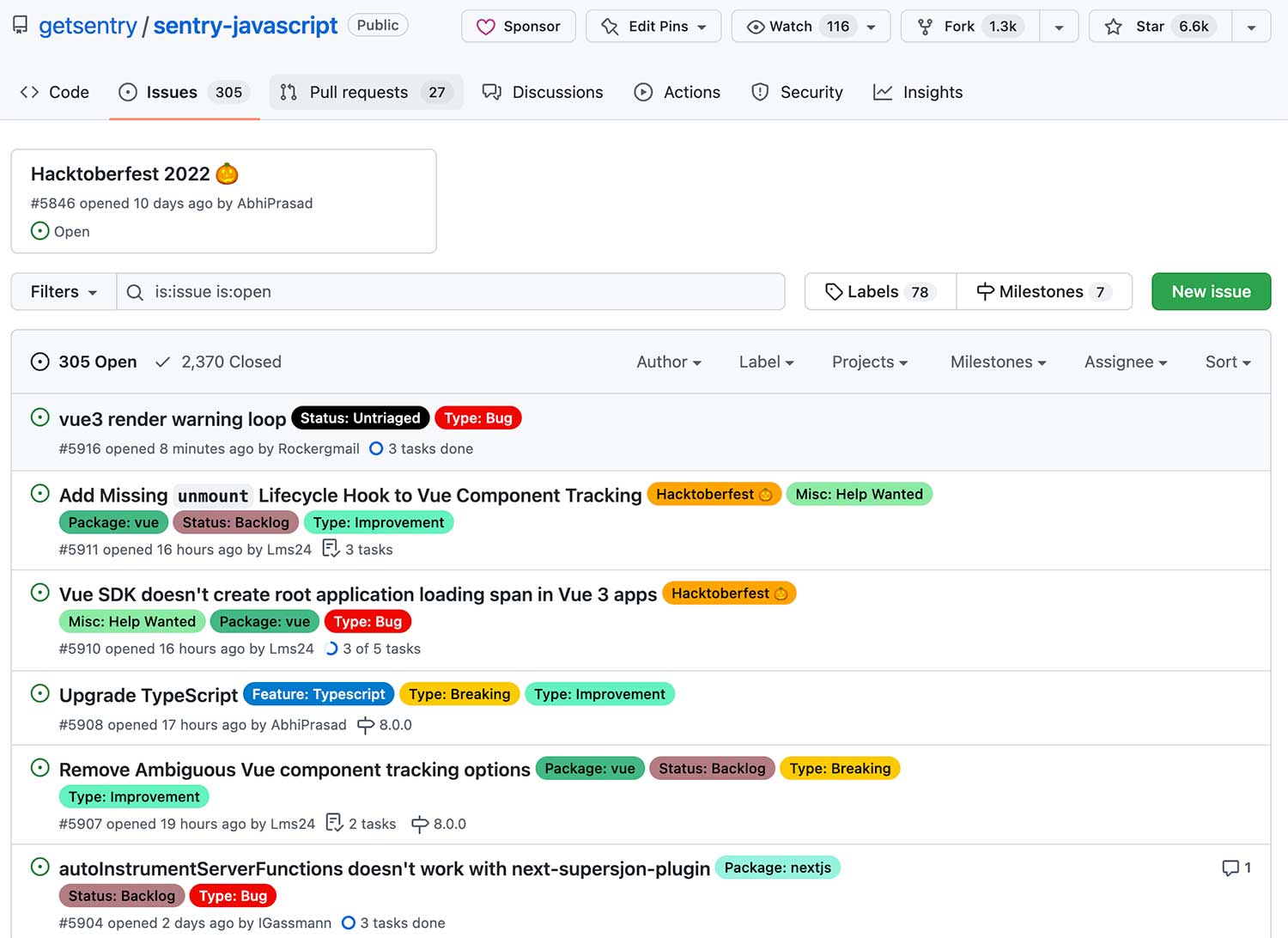Star the sentry-javascript repository
1288x938 pixels.
pos(1161,27)
